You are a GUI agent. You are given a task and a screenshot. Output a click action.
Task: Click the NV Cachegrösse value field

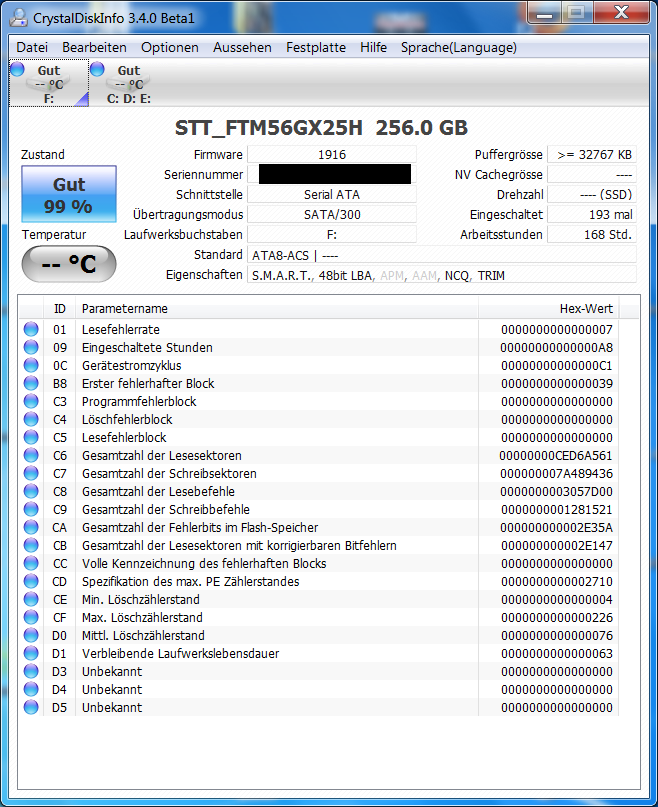click(x=592, y=174)
